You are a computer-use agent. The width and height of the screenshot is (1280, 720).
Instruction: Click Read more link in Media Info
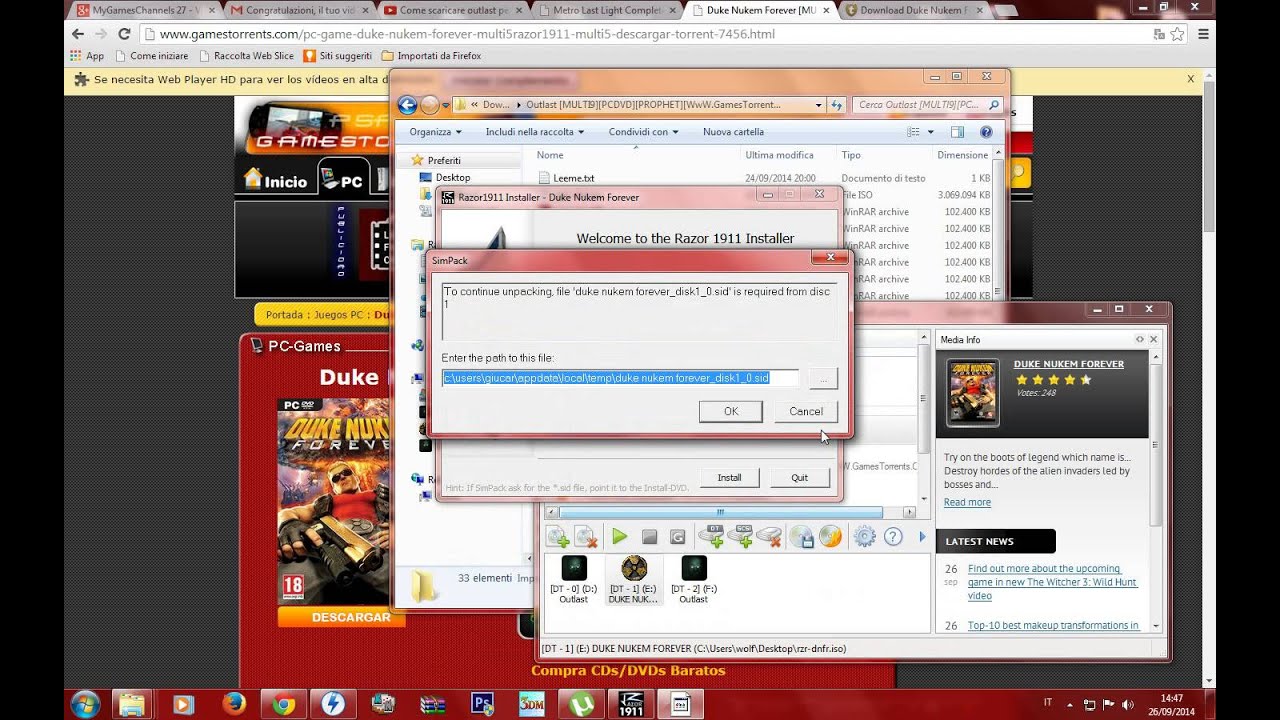click(x=967, y=502)
